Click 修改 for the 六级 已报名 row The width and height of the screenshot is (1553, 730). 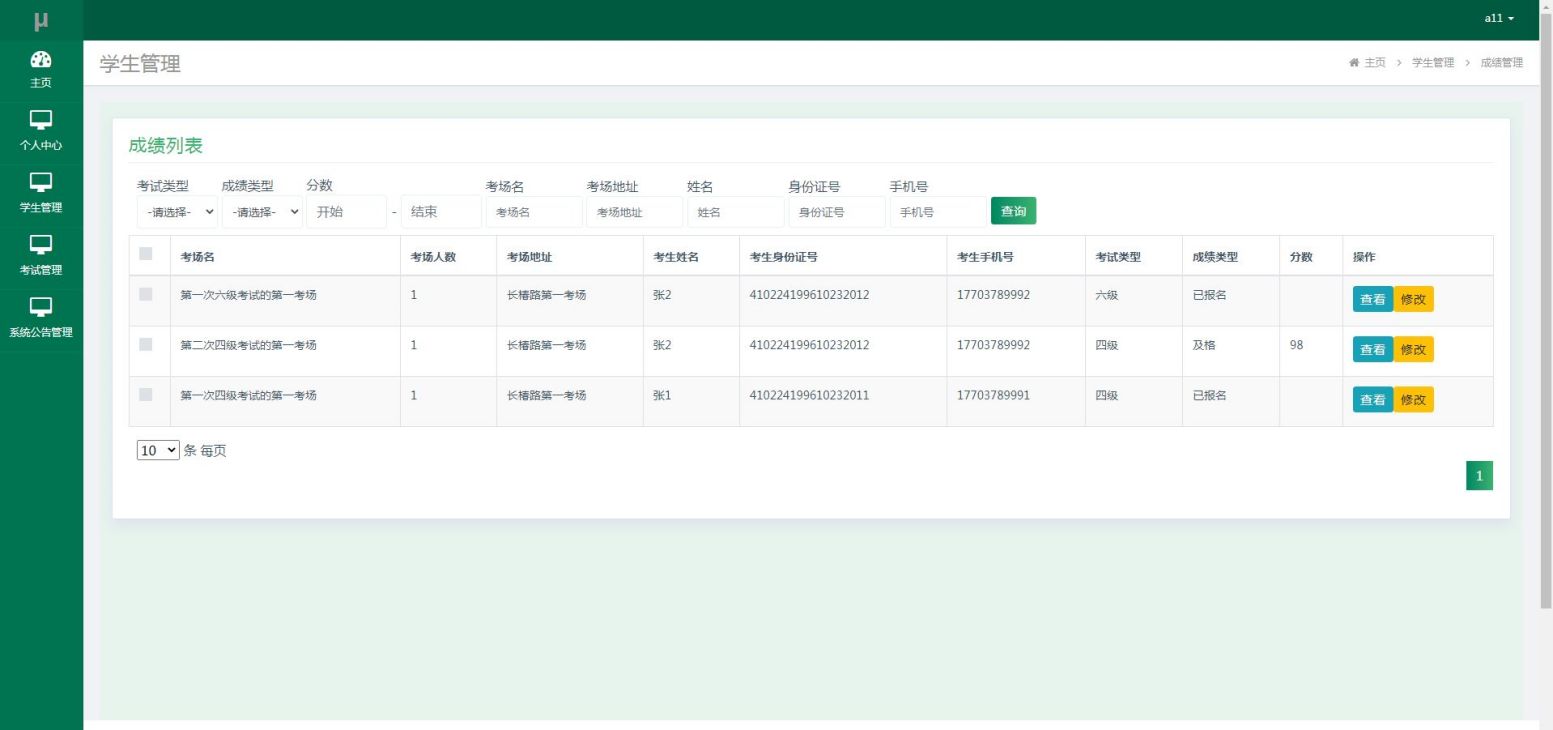pos(1413,299)
